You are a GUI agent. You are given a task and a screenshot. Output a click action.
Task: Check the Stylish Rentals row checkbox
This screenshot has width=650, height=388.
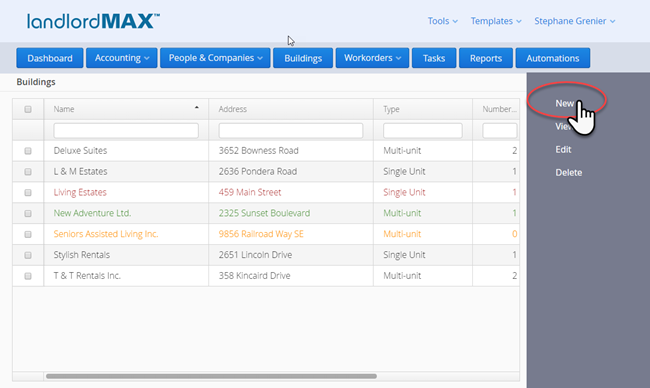coord(28,255)
